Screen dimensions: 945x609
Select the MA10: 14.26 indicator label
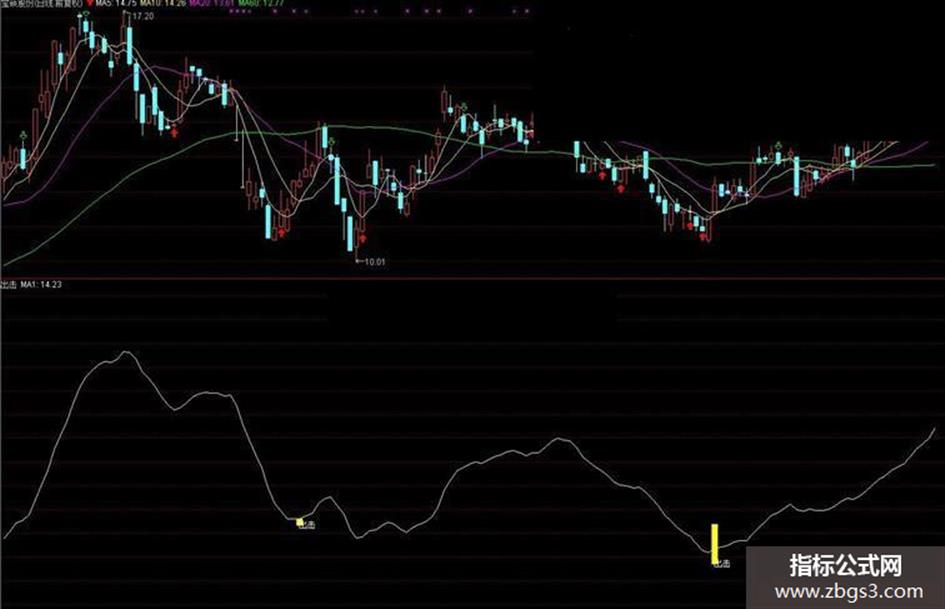(x=163, y=3)
